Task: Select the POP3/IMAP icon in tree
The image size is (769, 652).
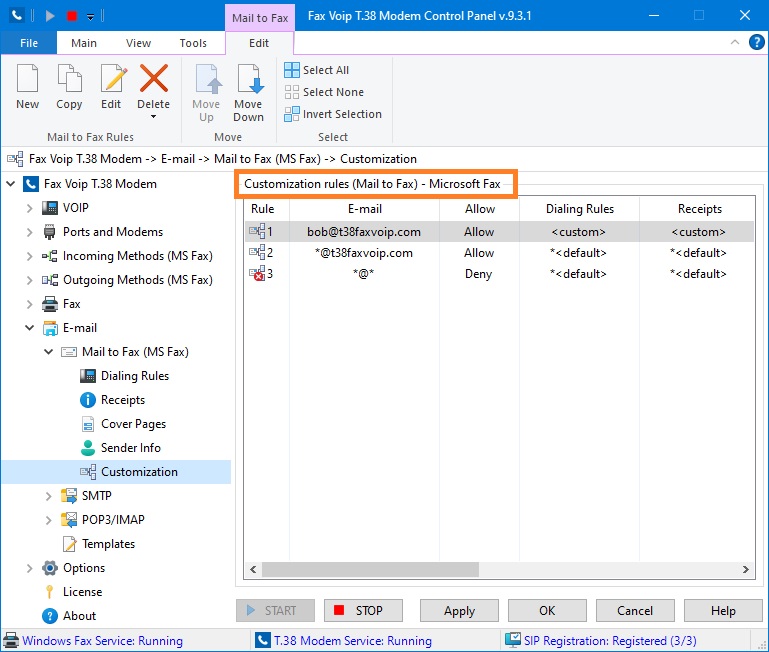Action: 69,520
